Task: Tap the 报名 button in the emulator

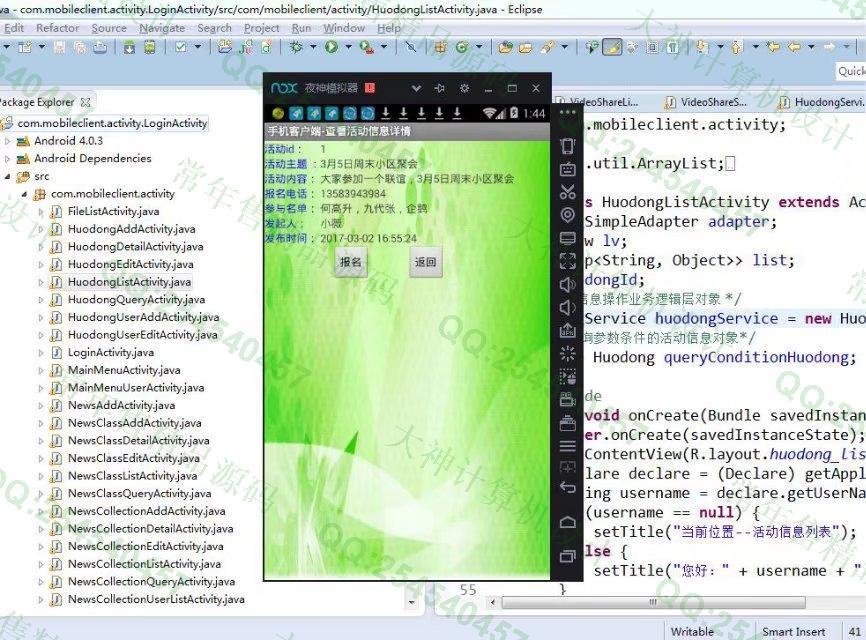Action: coord(351,262)
